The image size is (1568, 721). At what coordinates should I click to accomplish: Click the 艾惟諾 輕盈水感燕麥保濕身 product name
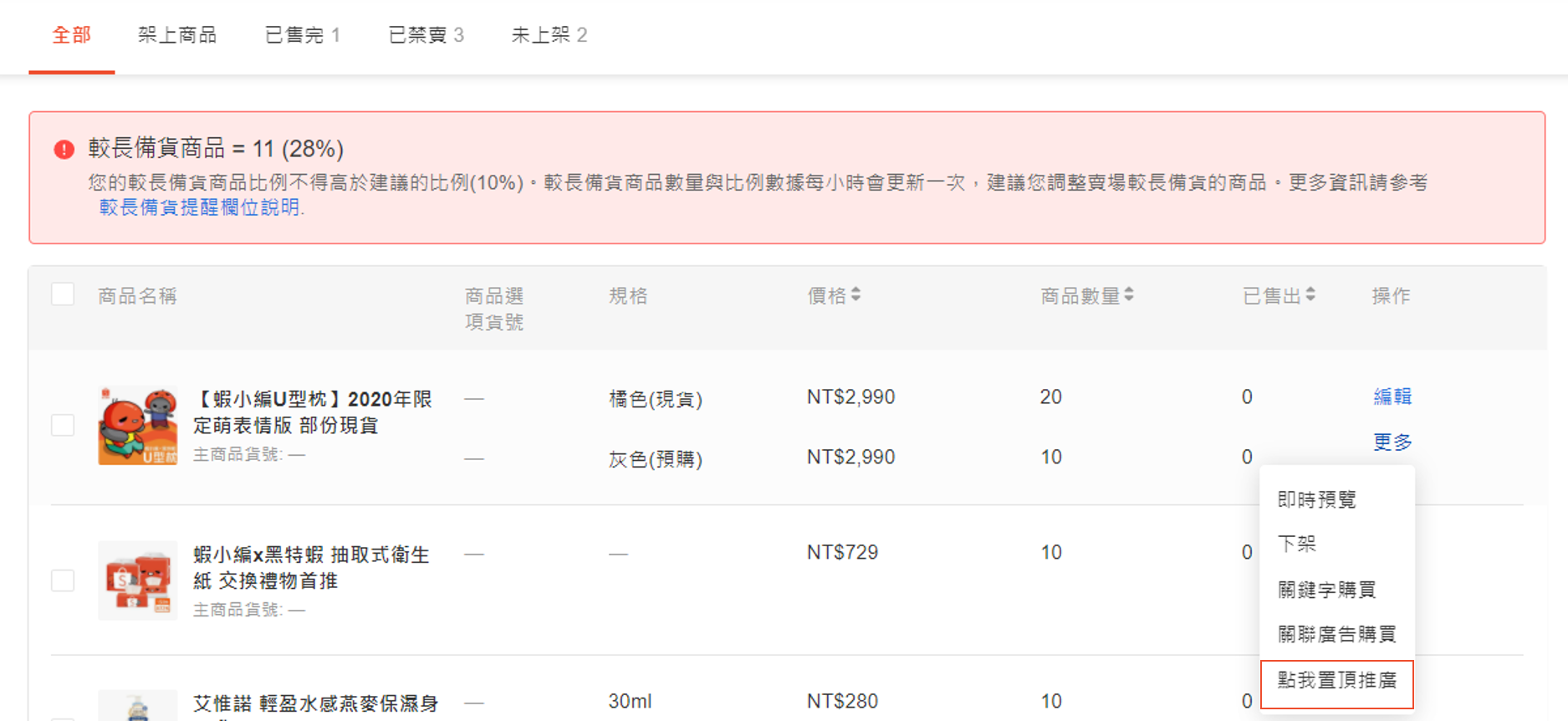[x=316, y=705]
